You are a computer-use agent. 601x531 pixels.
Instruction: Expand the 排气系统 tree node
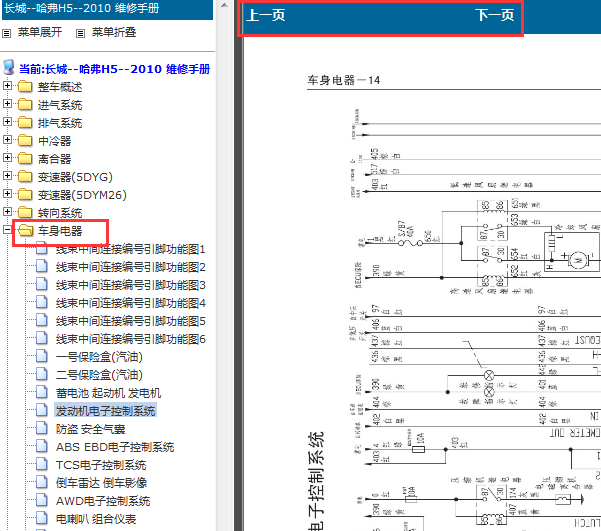pos(7,122)
